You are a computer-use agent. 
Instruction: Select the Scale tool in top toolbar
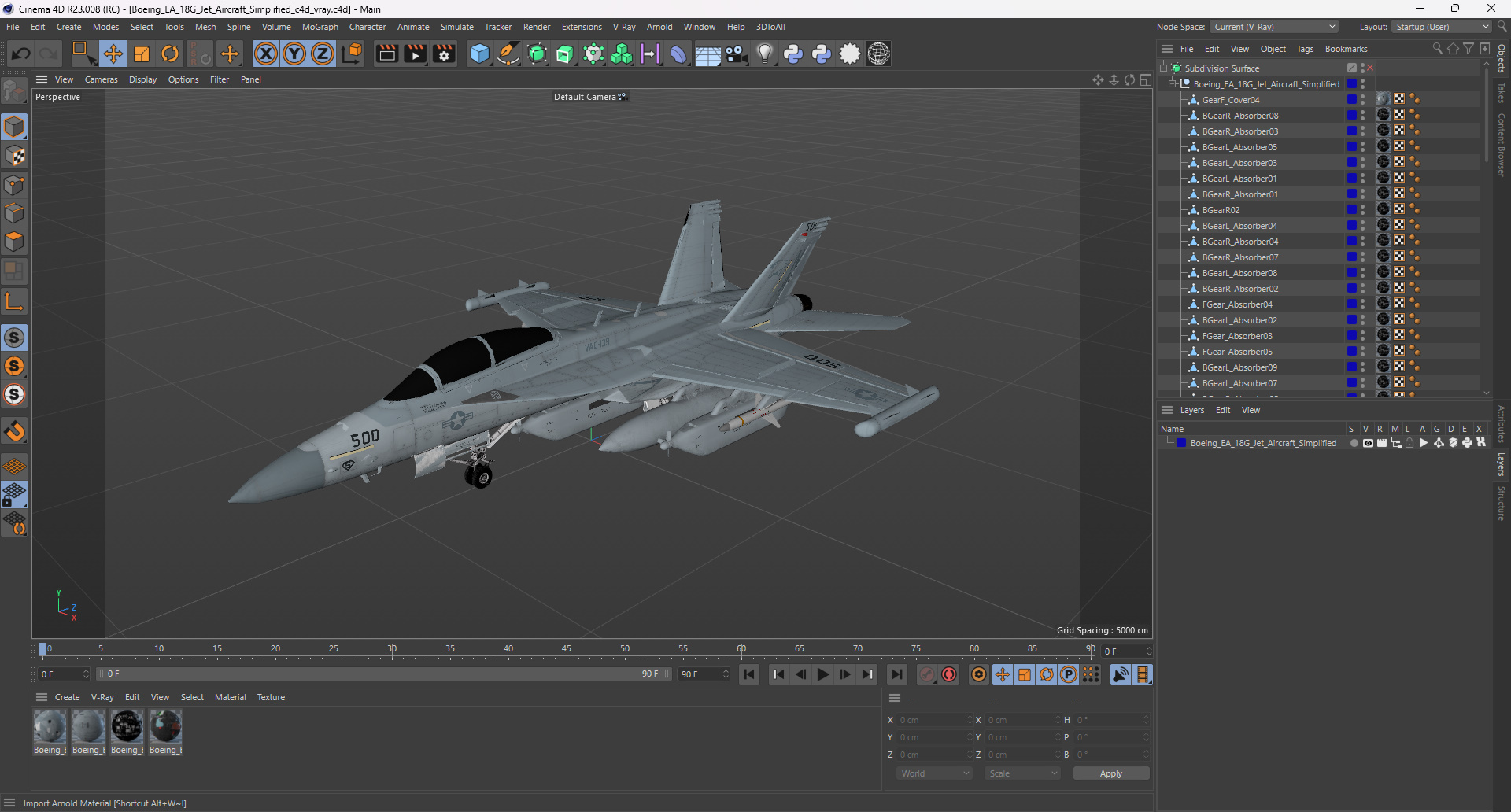tap(142, 54)
